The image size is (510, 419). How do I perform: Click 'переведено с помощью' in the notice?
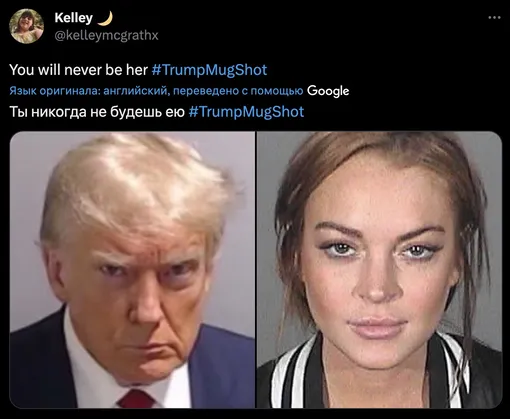click(x=238, y=91)
